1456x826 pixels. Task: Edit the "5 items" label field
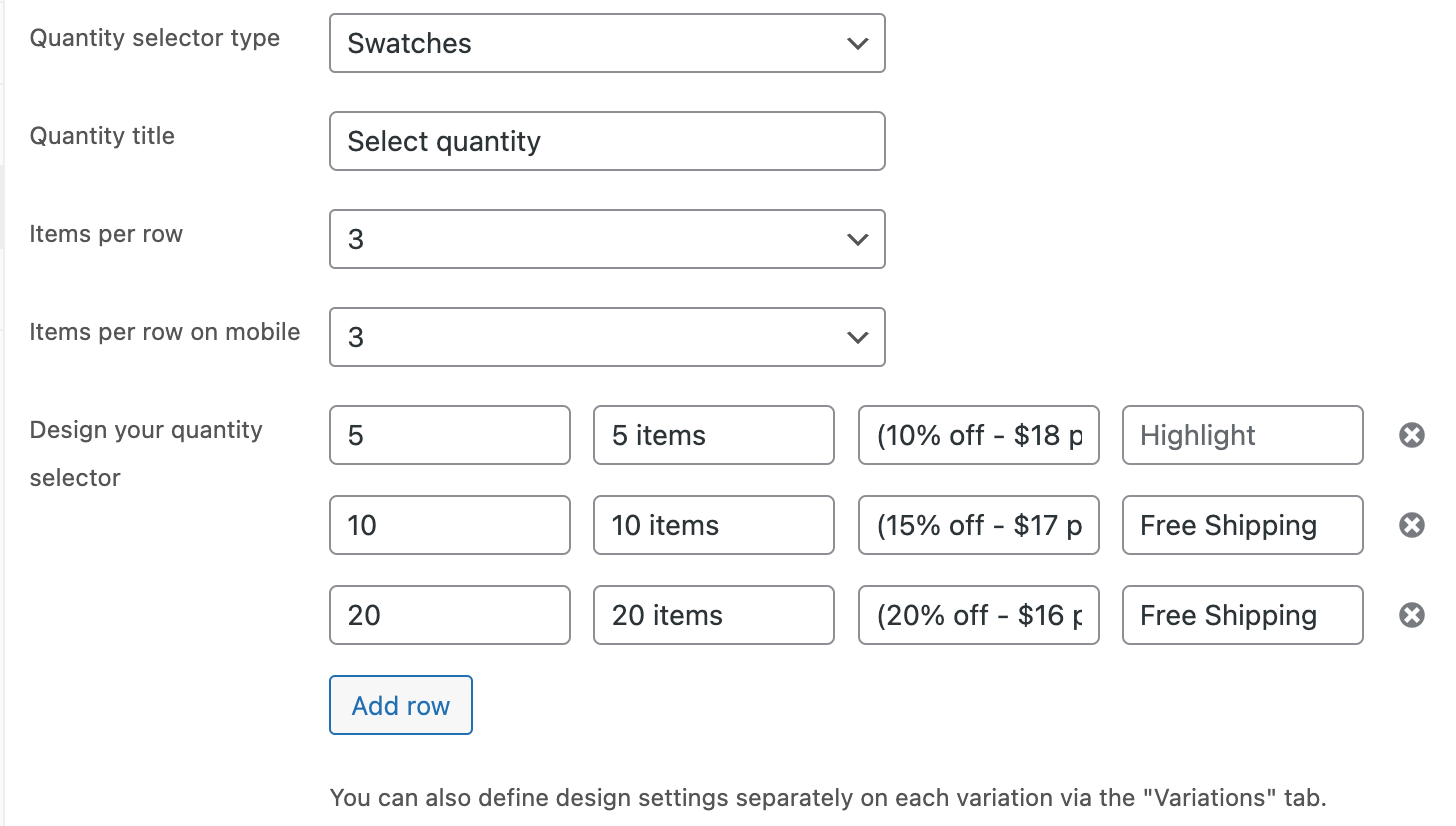pos(713,435)
